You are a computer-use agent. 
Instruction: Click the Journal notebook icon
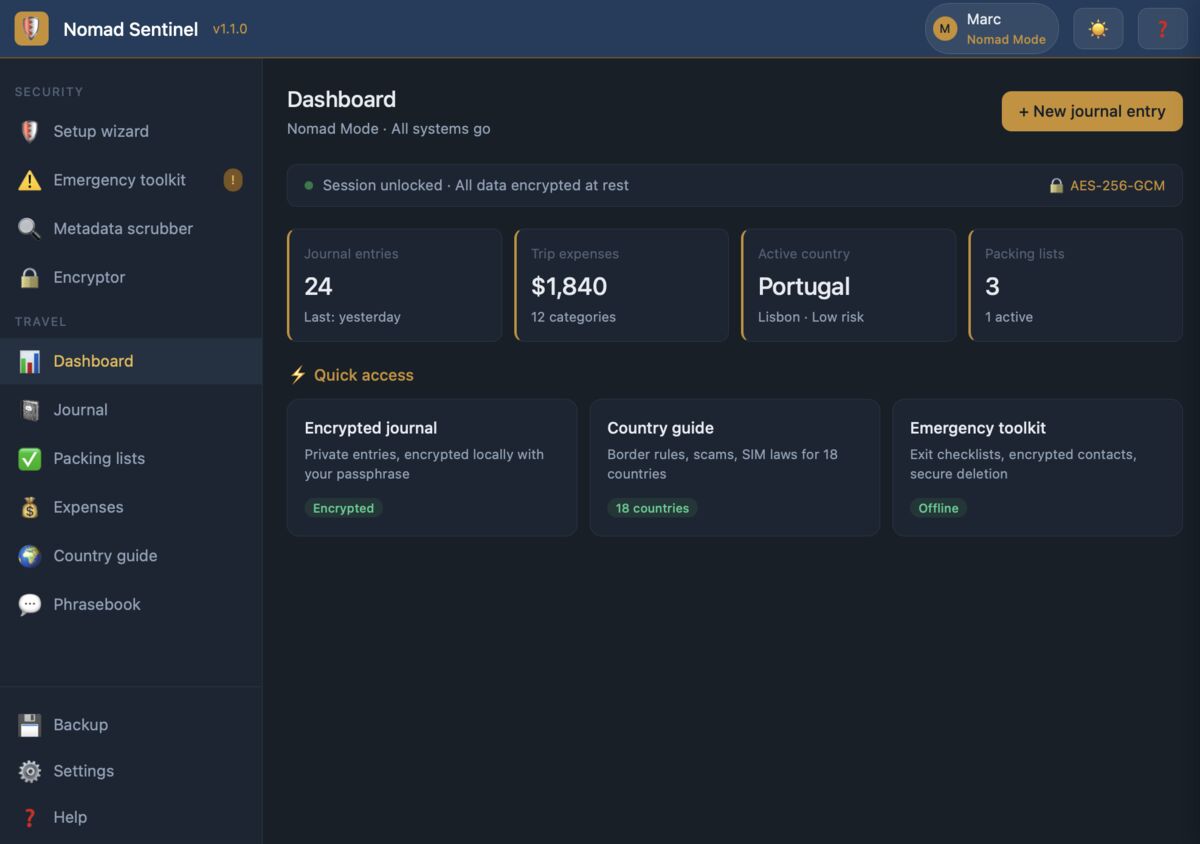(30, 410)
